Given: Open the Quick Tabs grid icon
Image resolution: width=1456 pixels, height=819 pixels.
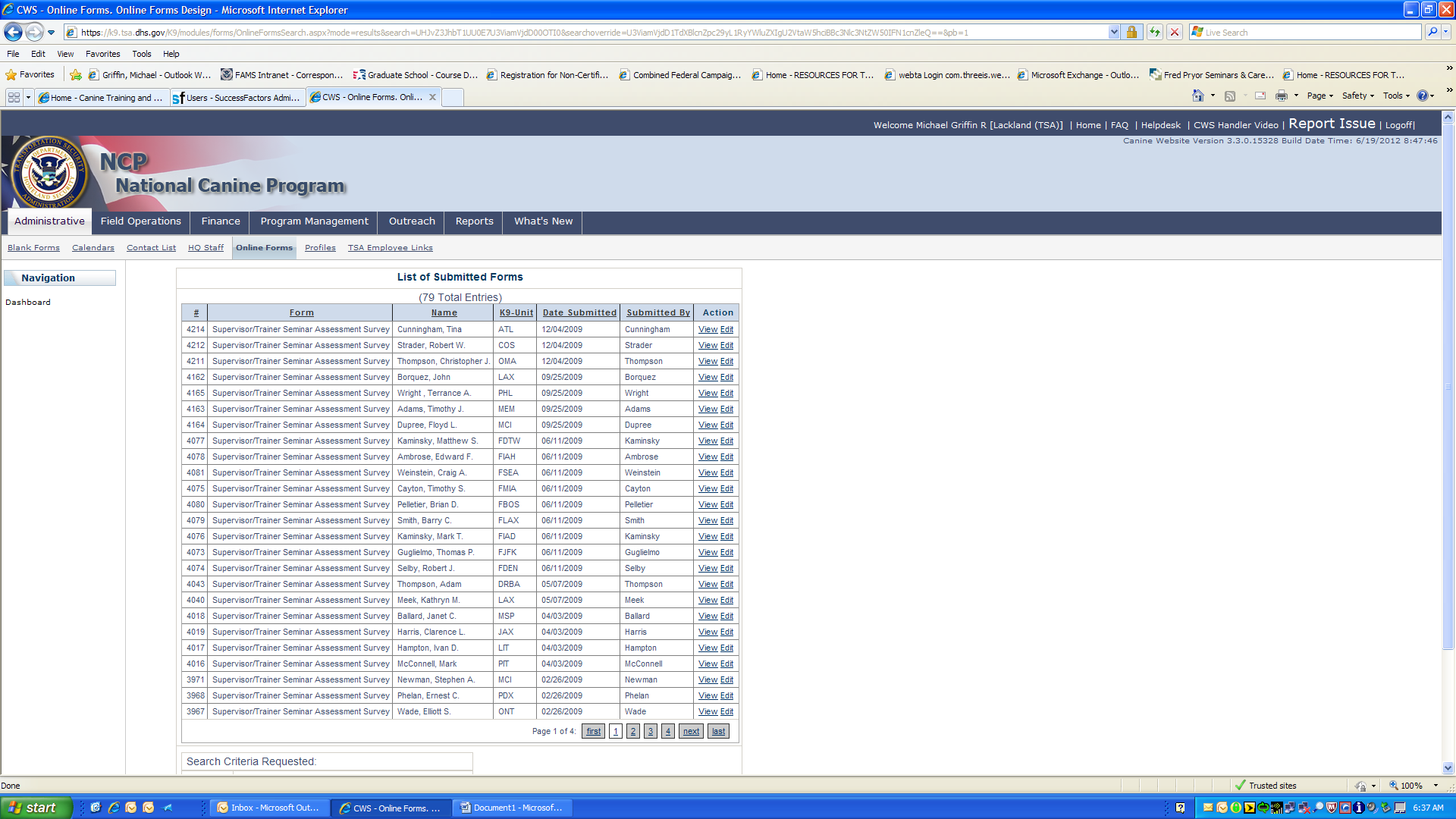Looking at the screenshot, I should [x=14, y=97].
